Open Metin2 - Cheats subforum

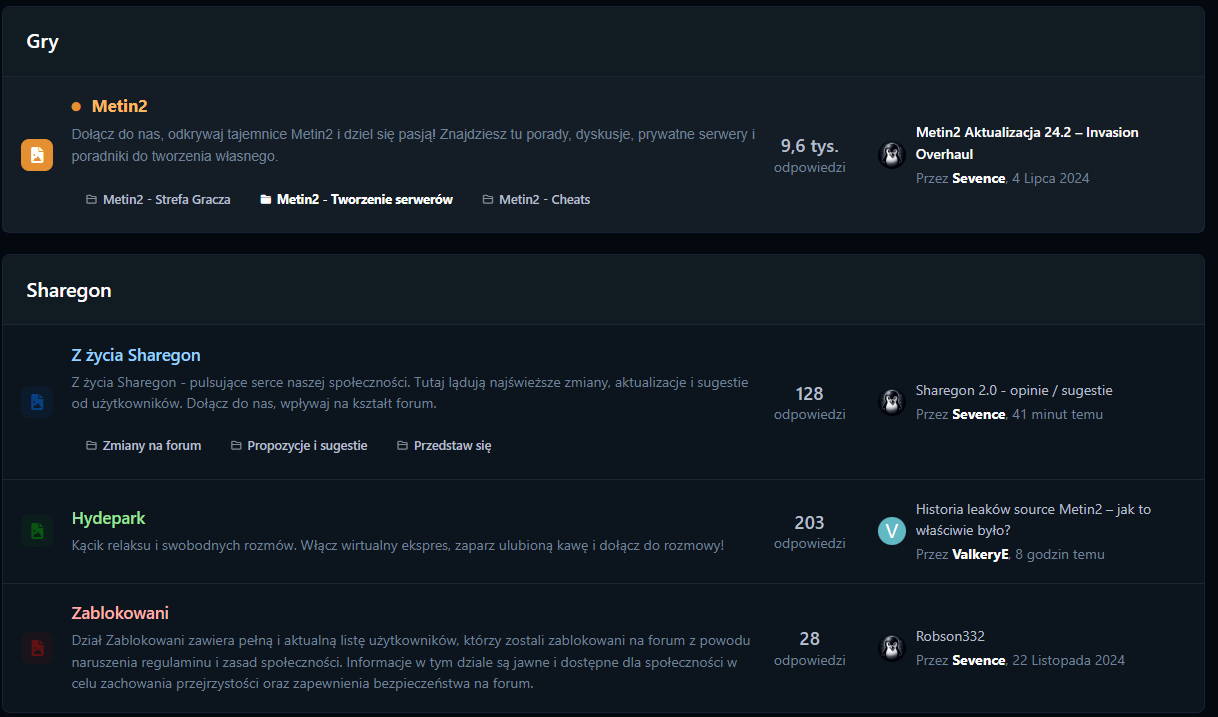(544, 200)
